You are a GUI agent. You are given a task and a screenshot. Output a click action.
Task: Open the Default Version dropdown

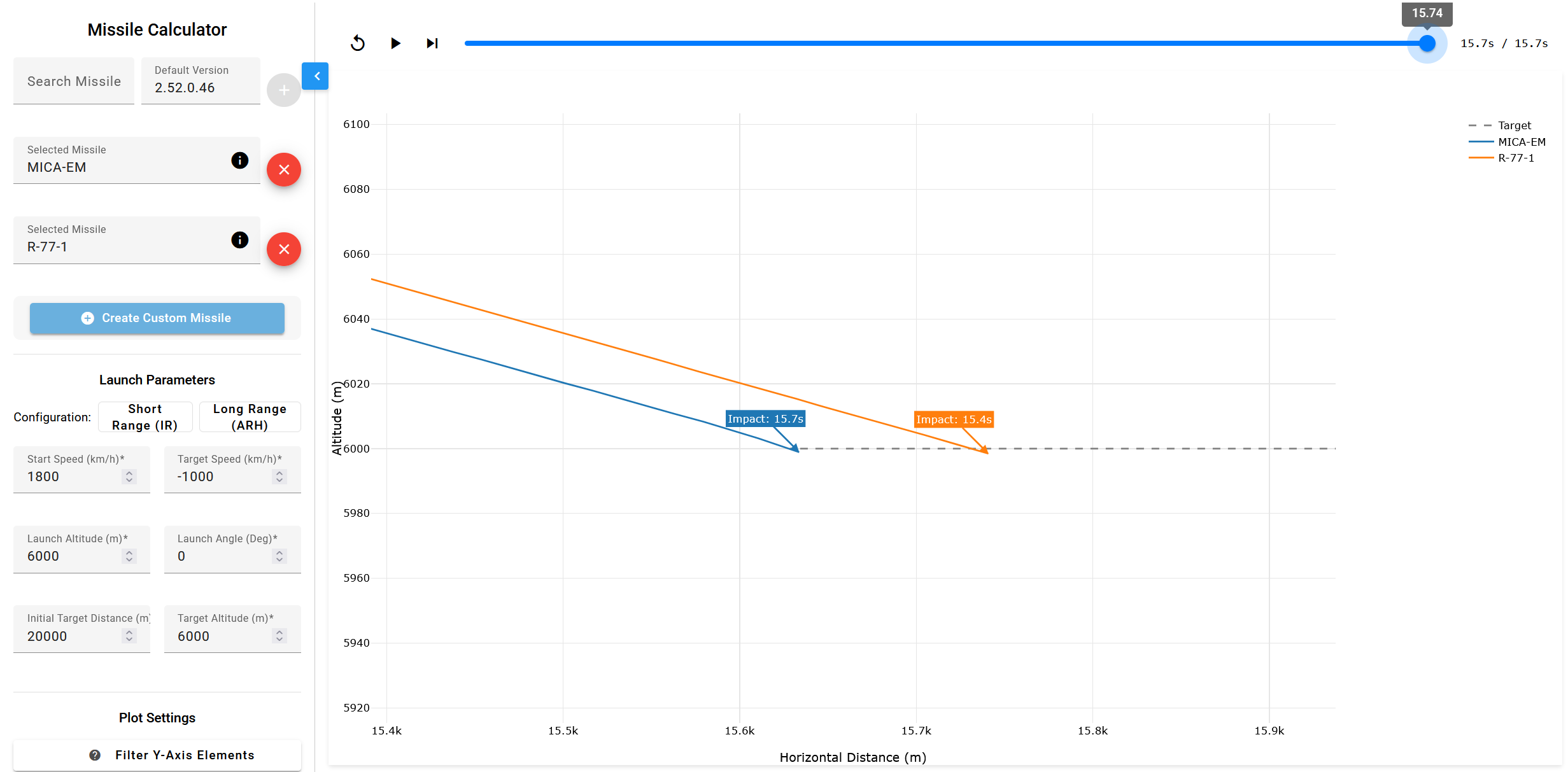click(x=201, y=81)
